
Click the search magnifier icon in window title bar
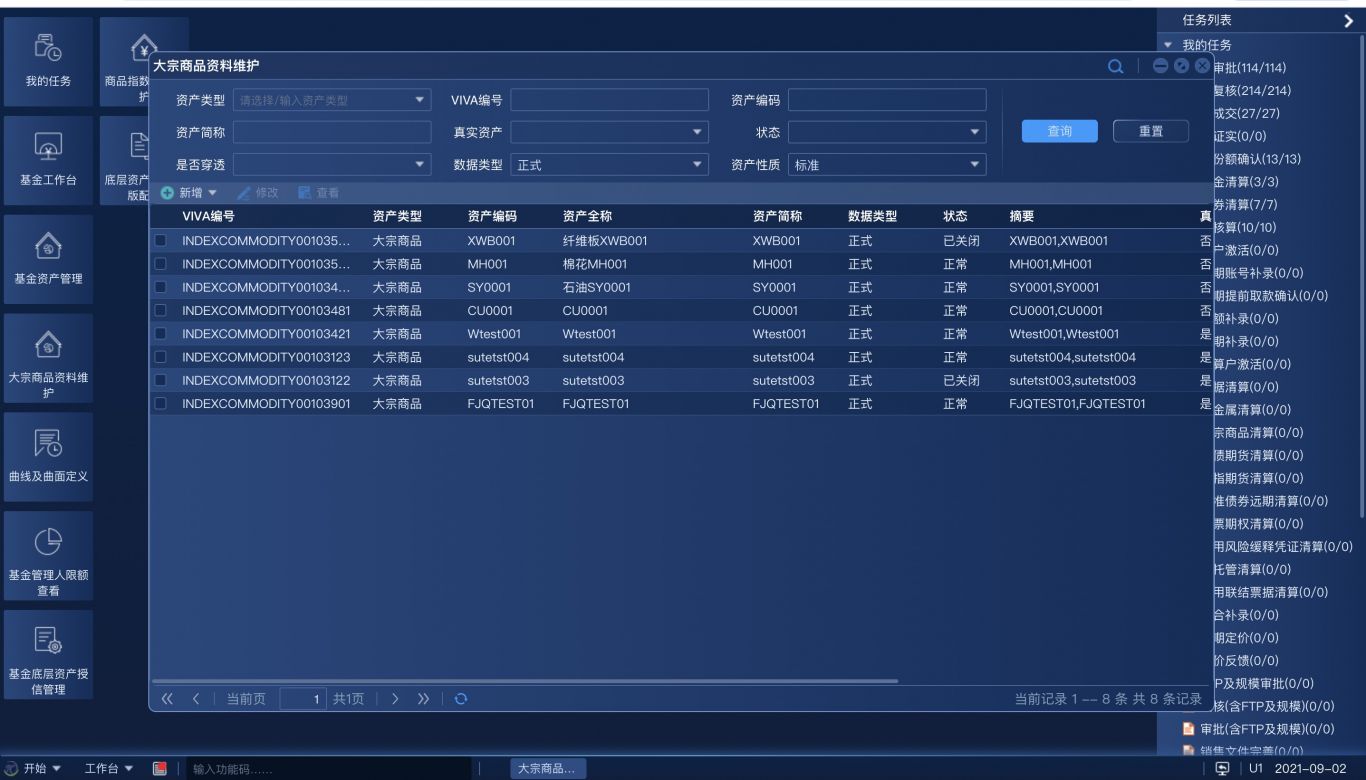[x=1116, y=66]
